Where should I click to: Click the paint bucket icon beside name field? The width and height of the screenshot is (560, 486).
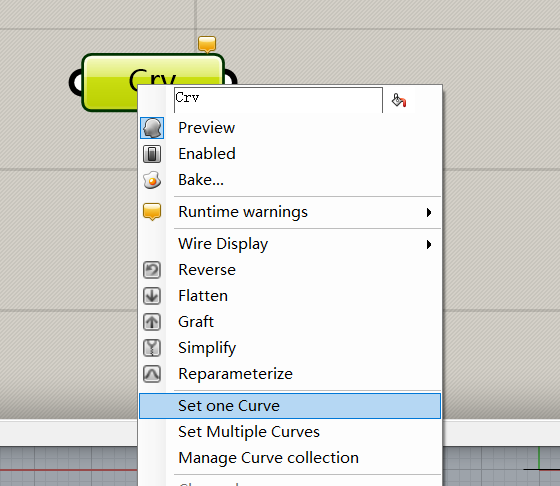[399, 100]
